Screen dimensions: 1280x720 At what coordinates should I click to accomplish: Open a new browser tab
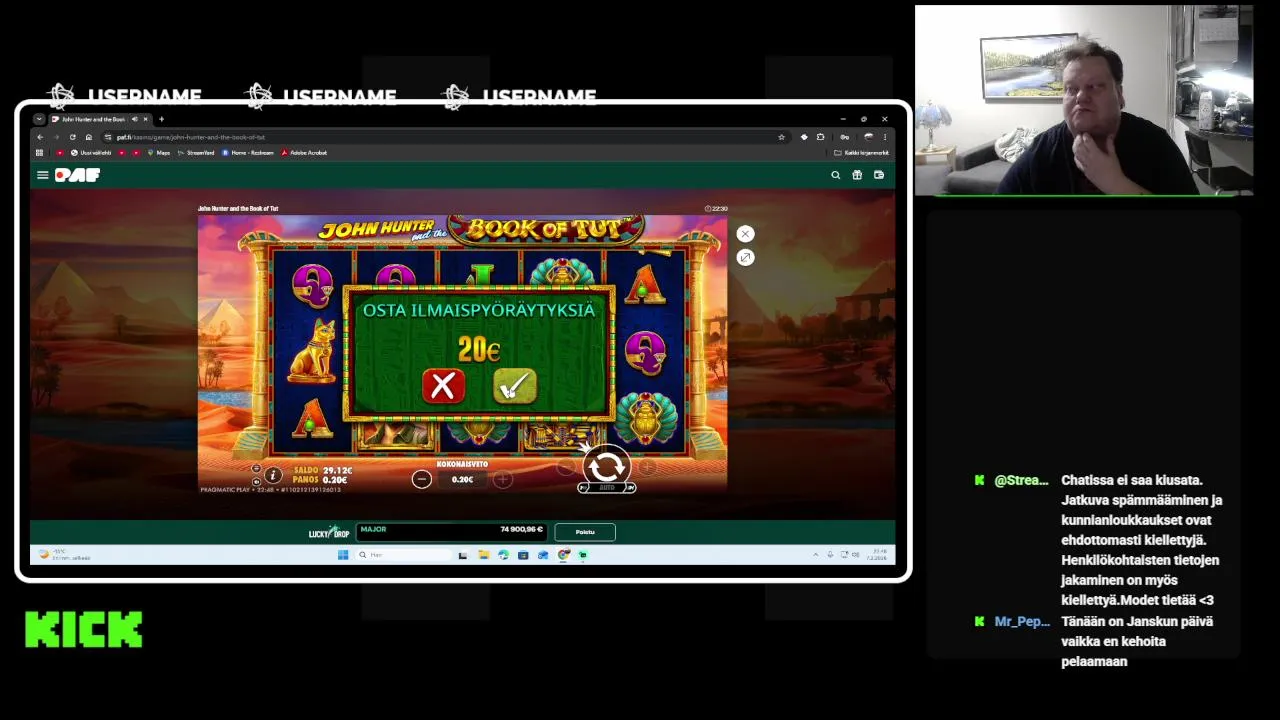click(x=161, y=119)
